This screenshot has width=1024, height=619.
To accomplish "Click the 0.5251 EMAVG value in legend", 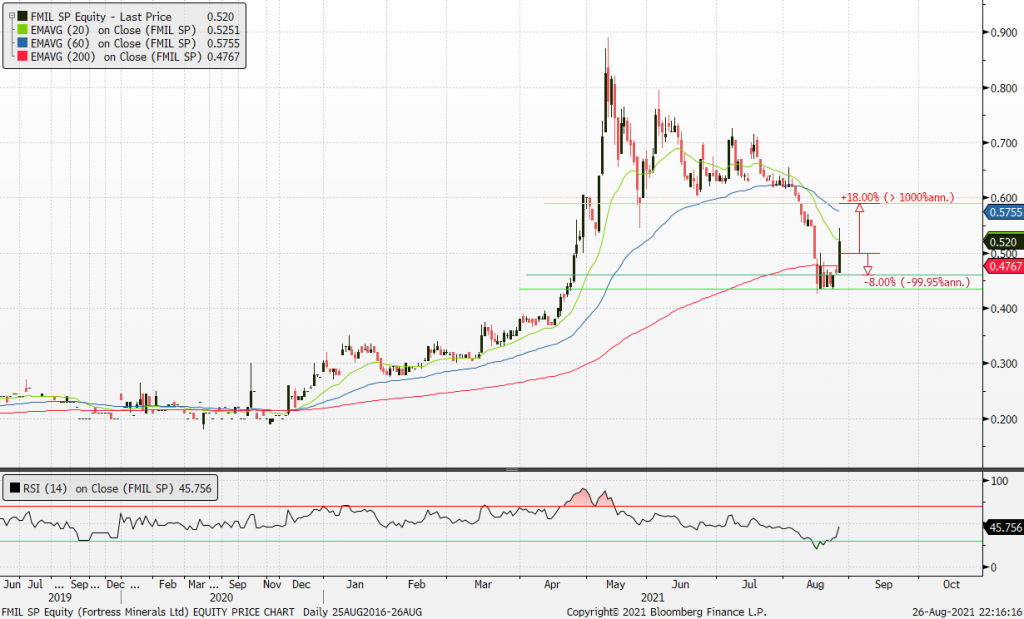I will click(223, 30).
